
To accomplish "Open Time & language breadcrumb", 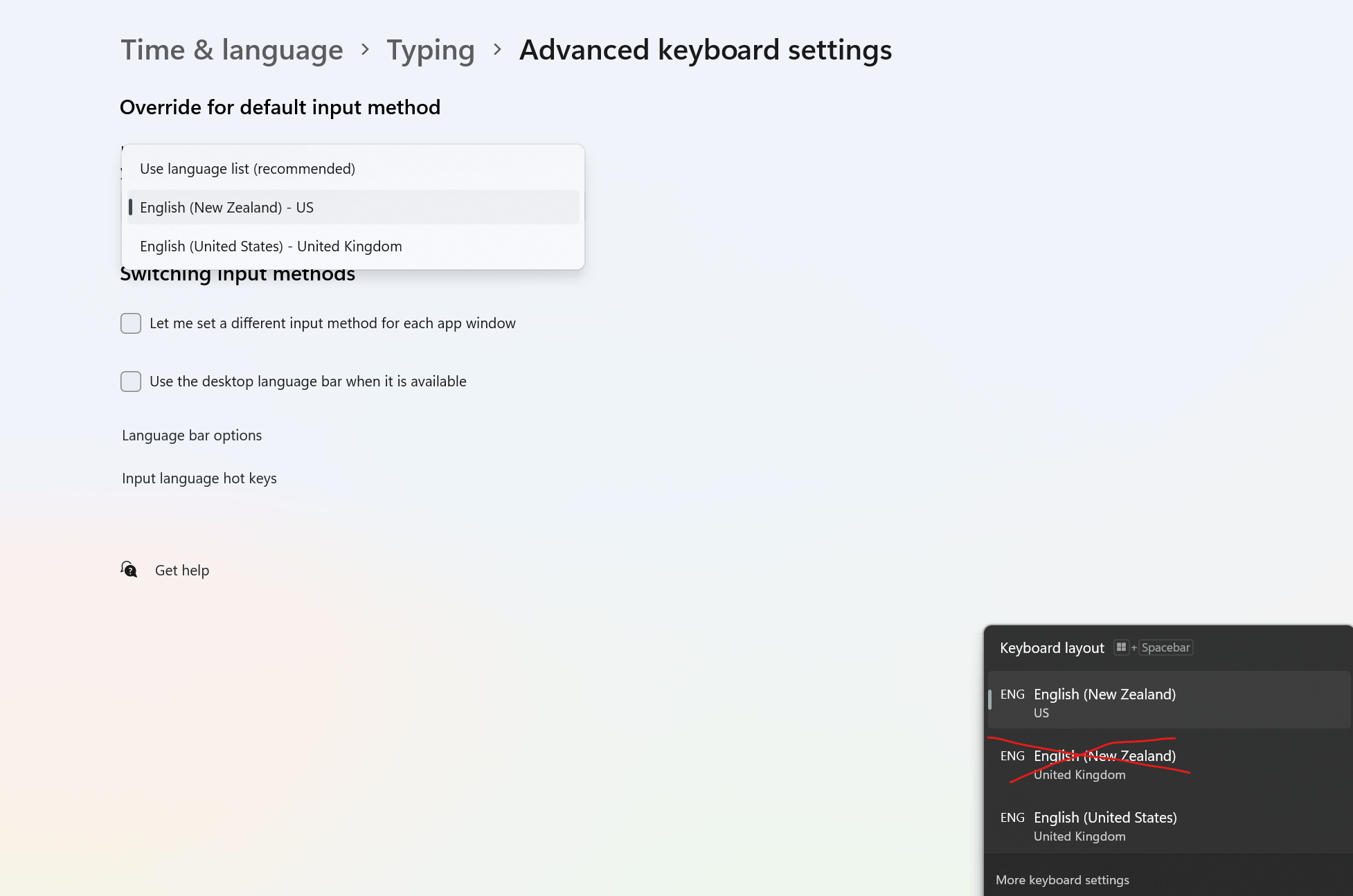I will (x=232, y=49).
